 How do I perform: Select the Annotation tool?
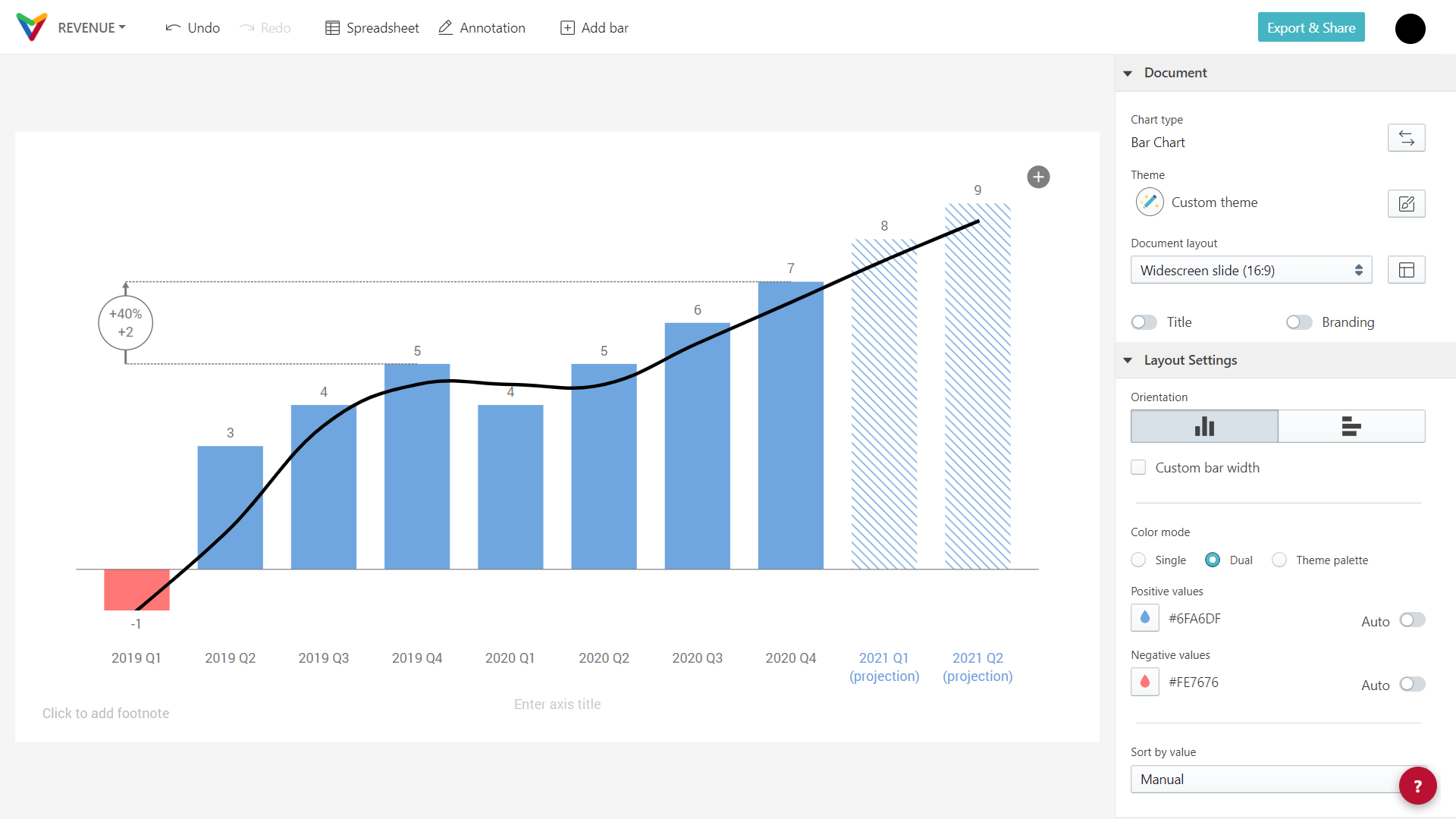482,28
